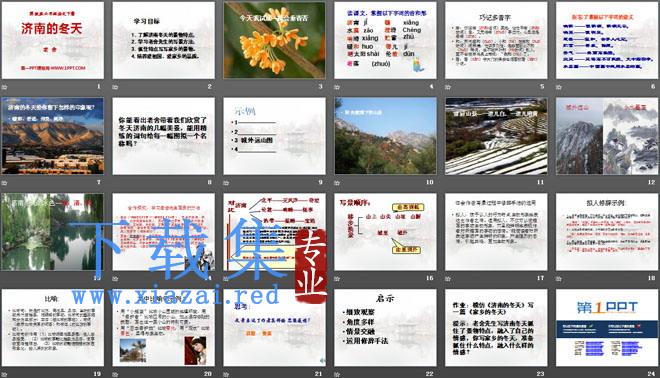Select the snowy terraced hillside slide 11

point(496,136)
